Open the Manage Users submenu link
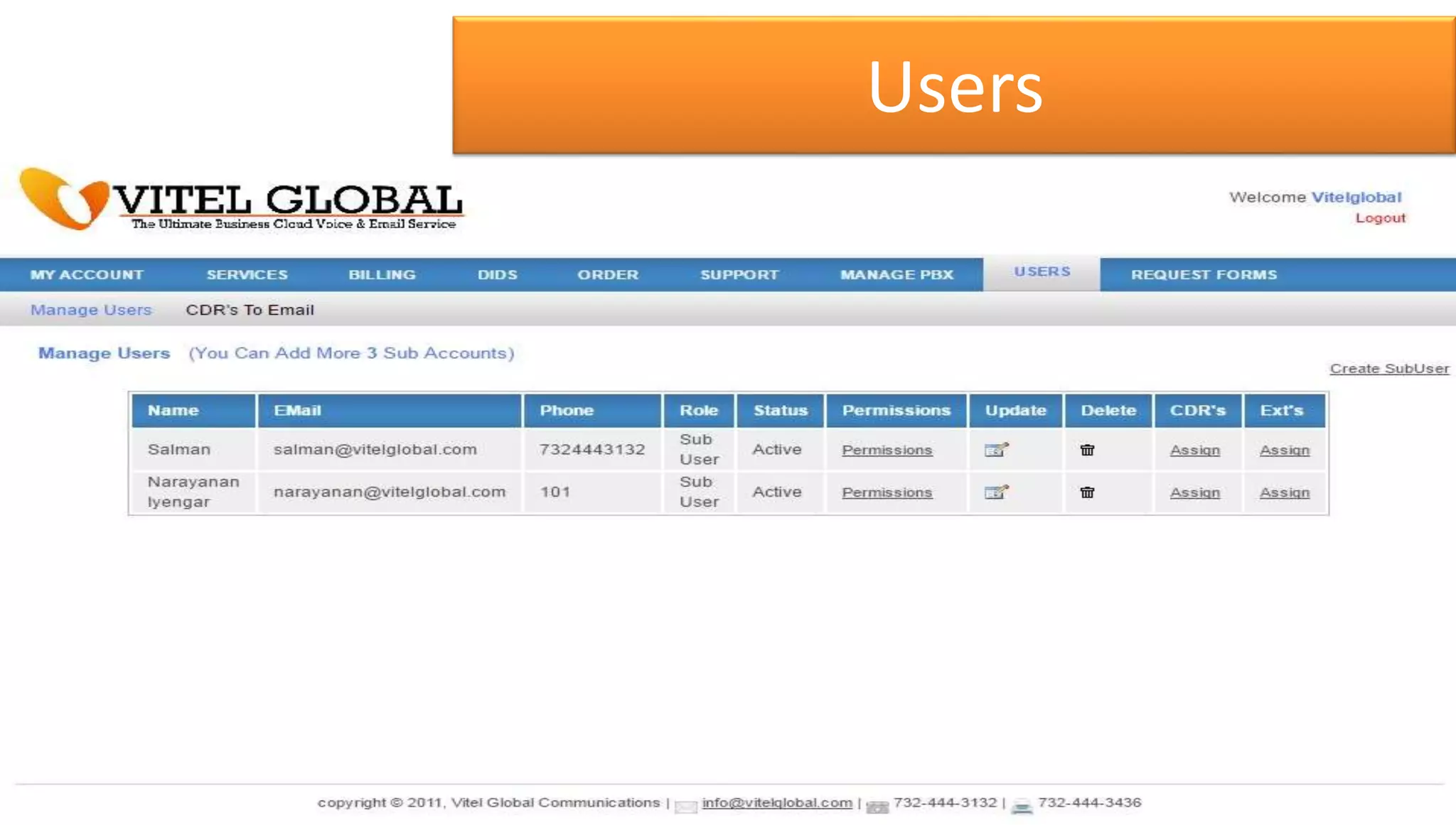The width and height of the screenshot is (1456, 825). [91, 310]
